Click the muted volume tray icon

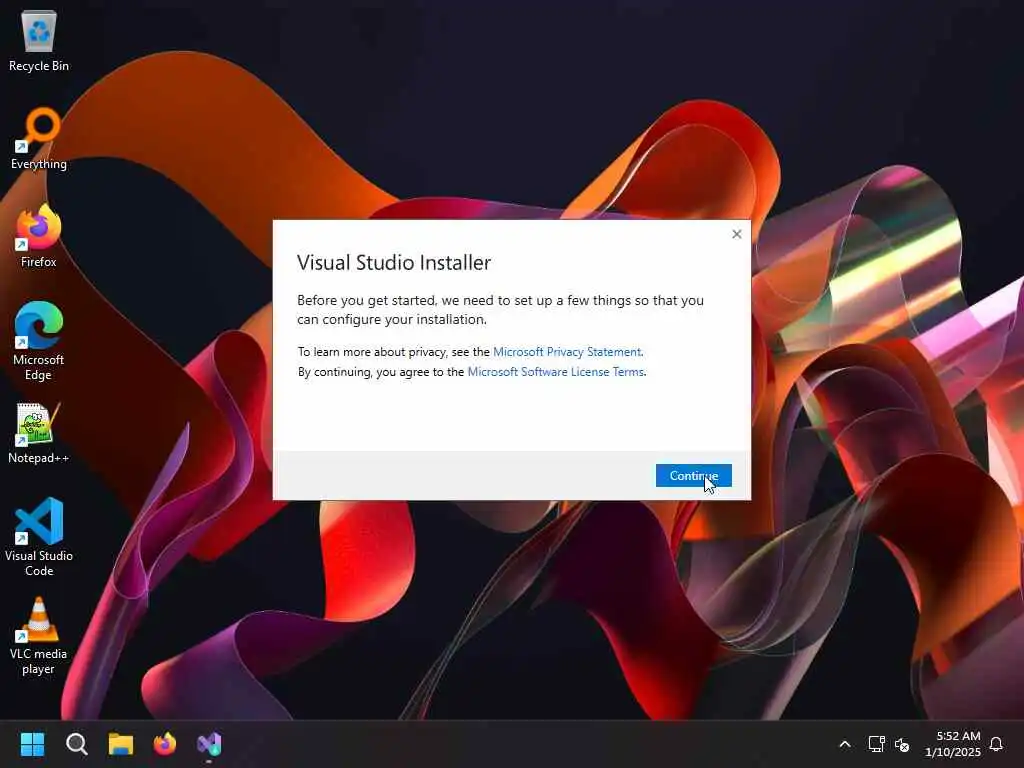click(902, 744)
